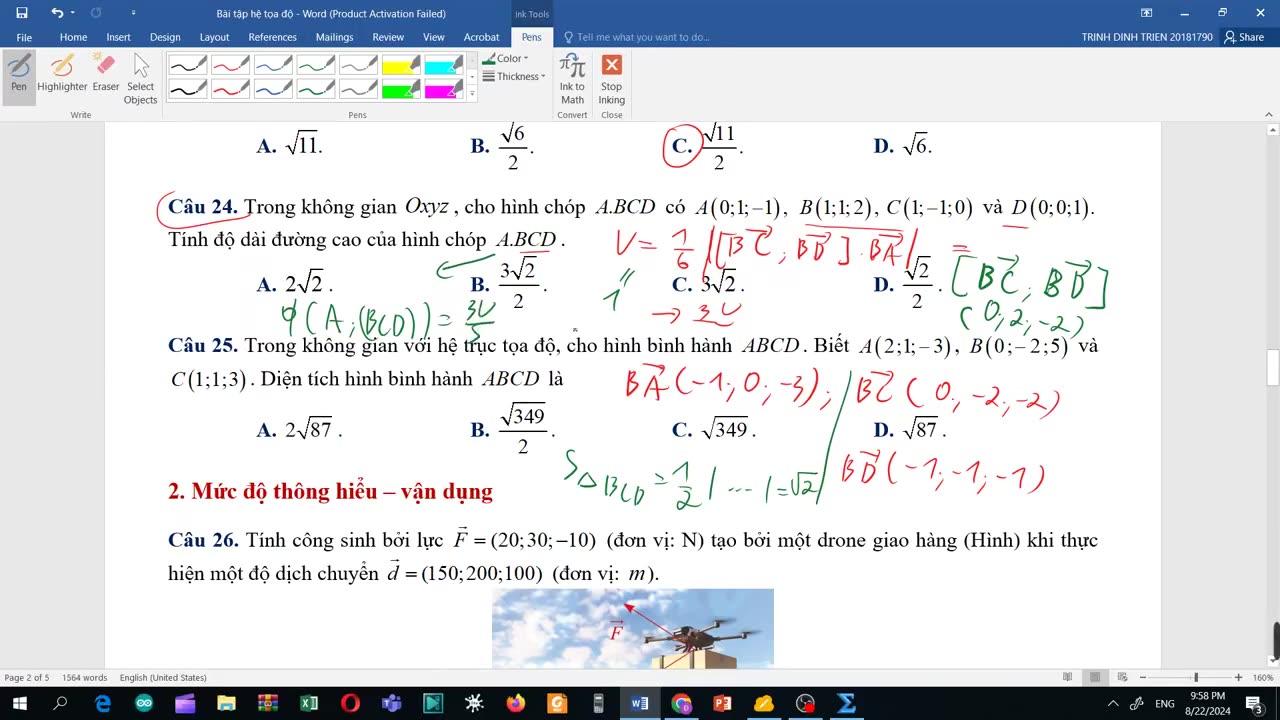This screenshot has width=1280, height=720.
Task: Pick the thick red pen in bottom row
Action: (231, 89)
